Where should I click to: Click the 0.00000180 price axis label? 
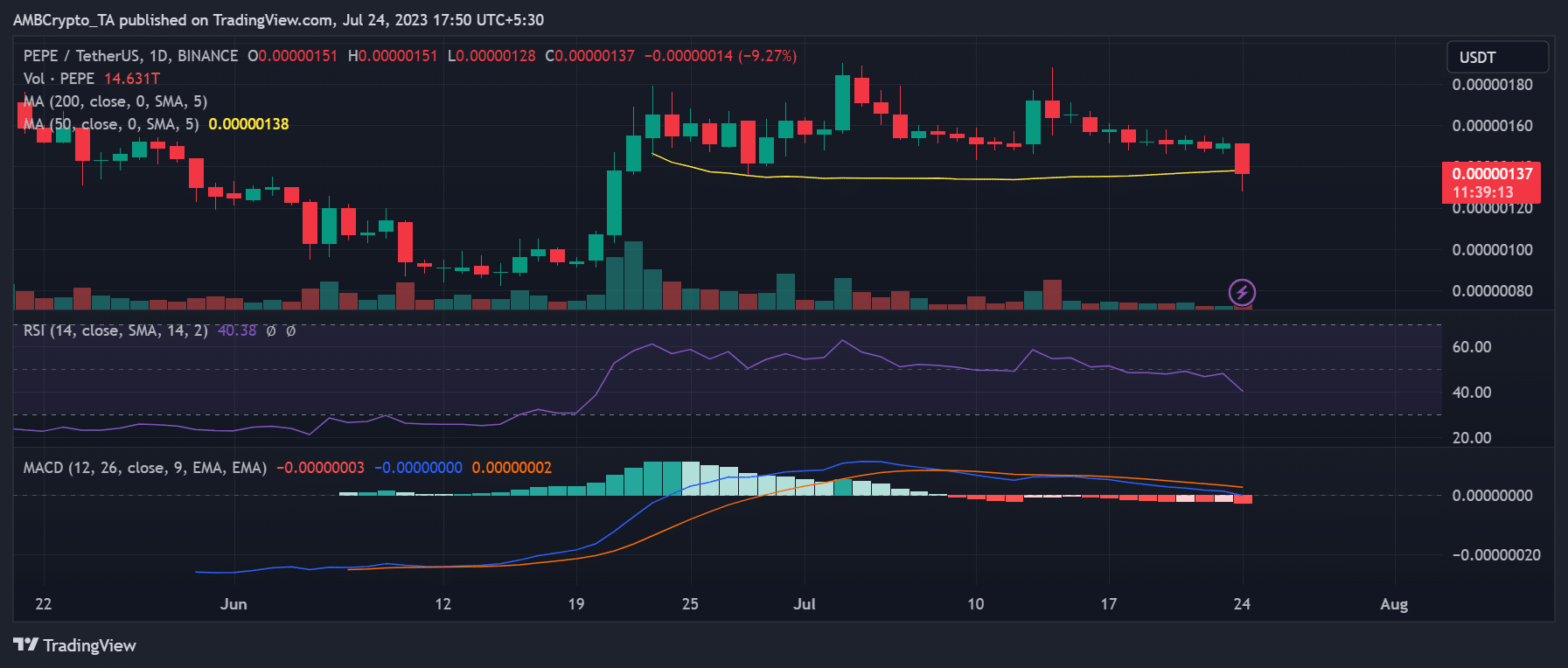tap(1492, 85)
